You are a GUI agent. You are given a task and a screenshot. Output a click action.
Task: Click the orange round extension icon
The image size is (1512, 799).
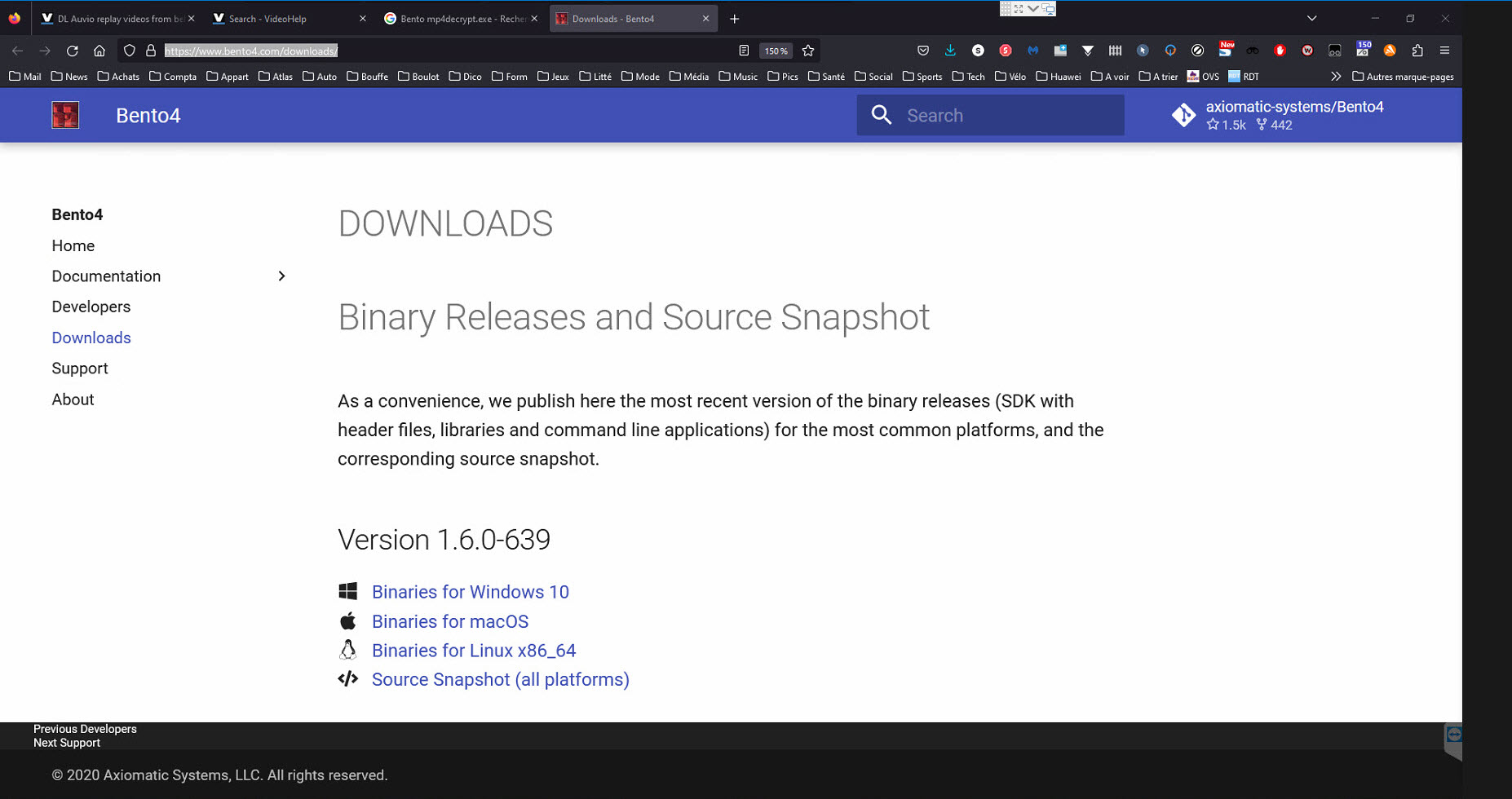1390,51
